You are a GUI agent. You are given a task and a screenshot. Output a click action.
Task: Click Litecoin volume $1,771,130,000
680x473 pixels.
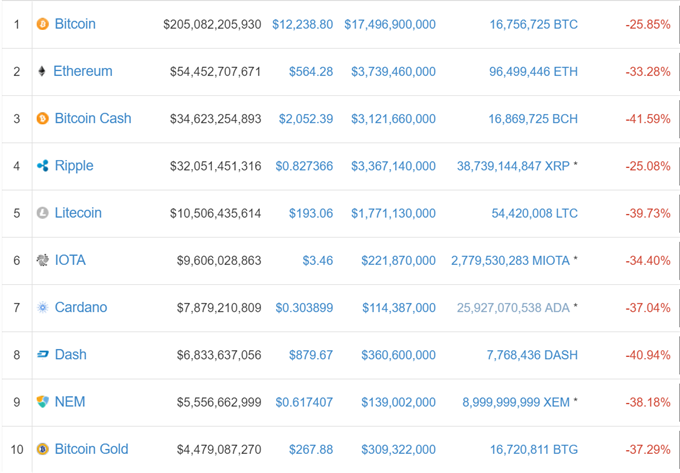(x=393, y=213)
